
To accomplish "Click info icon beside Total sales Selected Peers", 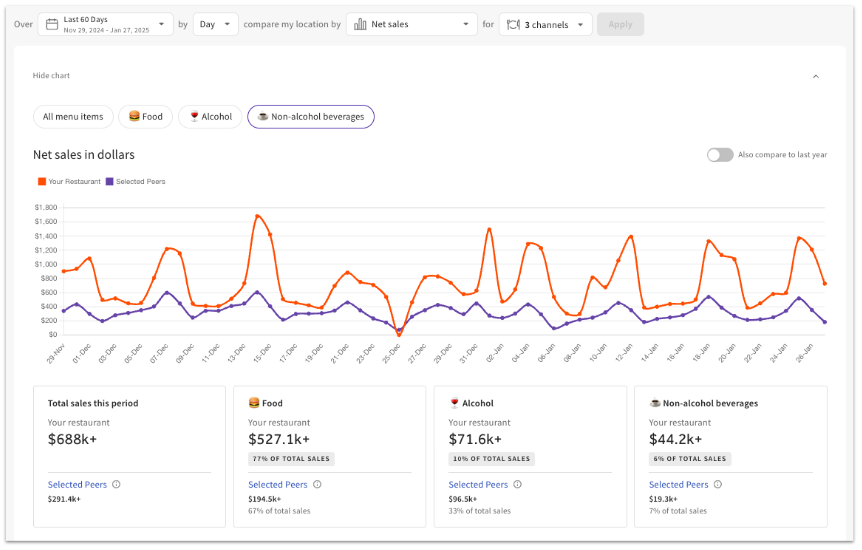I will (x=116, y=485).
